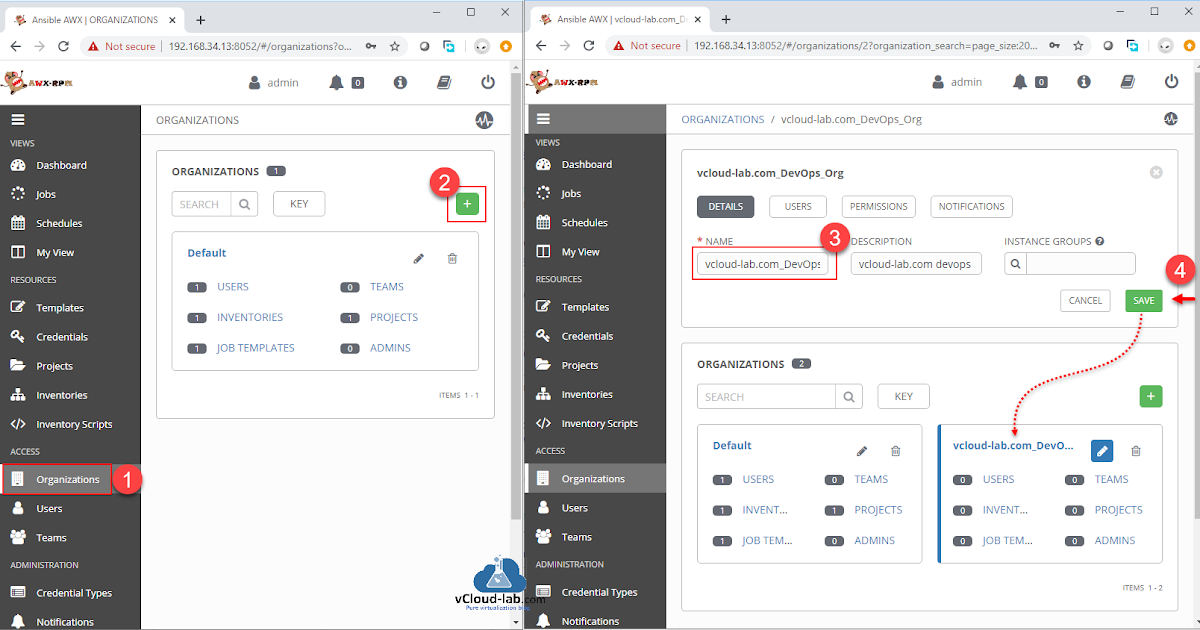
Task: Switch to USERS tab in organization form
Action: point(798,207)
